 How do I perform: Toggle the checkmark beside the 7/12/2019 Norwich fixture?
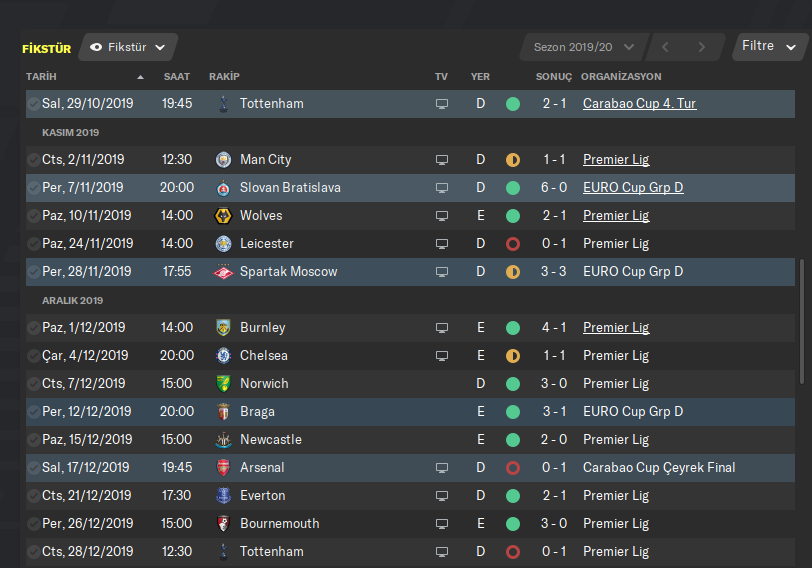(x=34, y=384)
